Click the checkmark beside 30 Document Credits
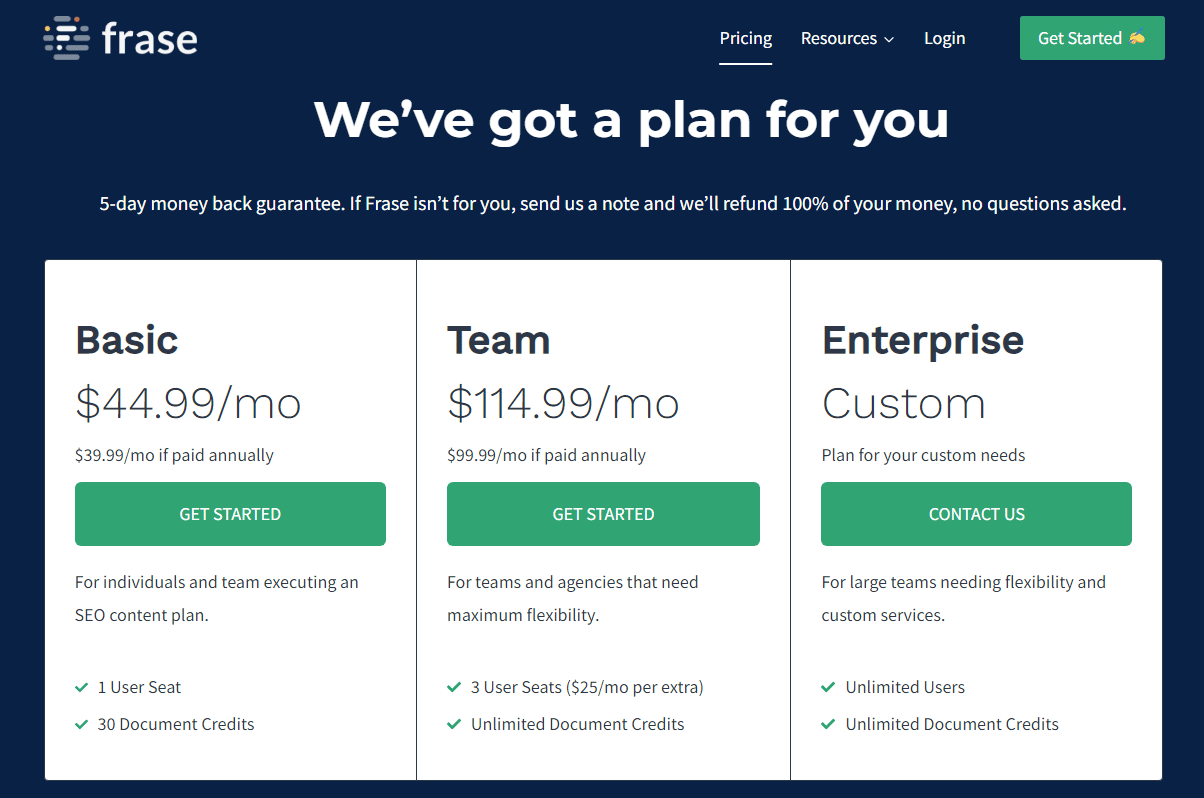The image size is (1204, 798). 82,724
